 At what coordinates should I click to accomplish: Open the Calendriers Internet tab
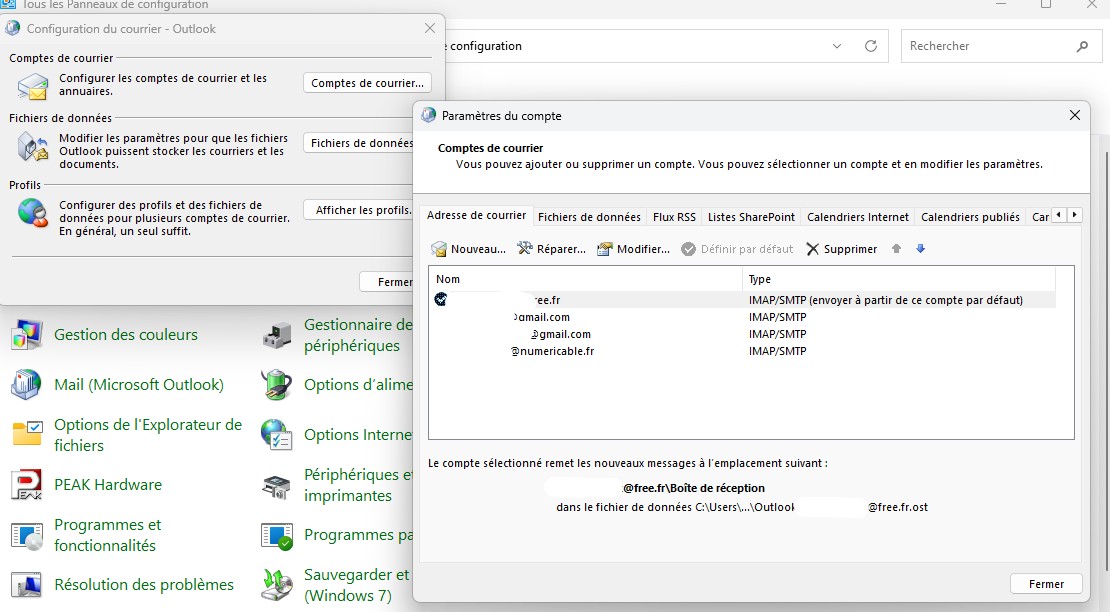[x=858, y=216]
